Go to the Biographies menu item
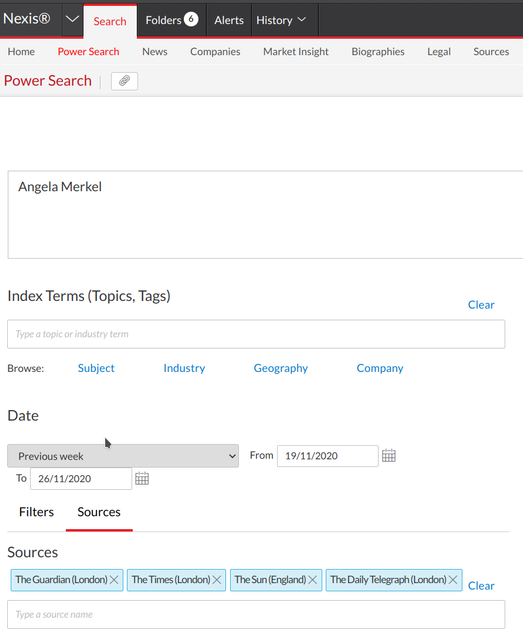This screenshot has width=523, height=640. [378, 52]
